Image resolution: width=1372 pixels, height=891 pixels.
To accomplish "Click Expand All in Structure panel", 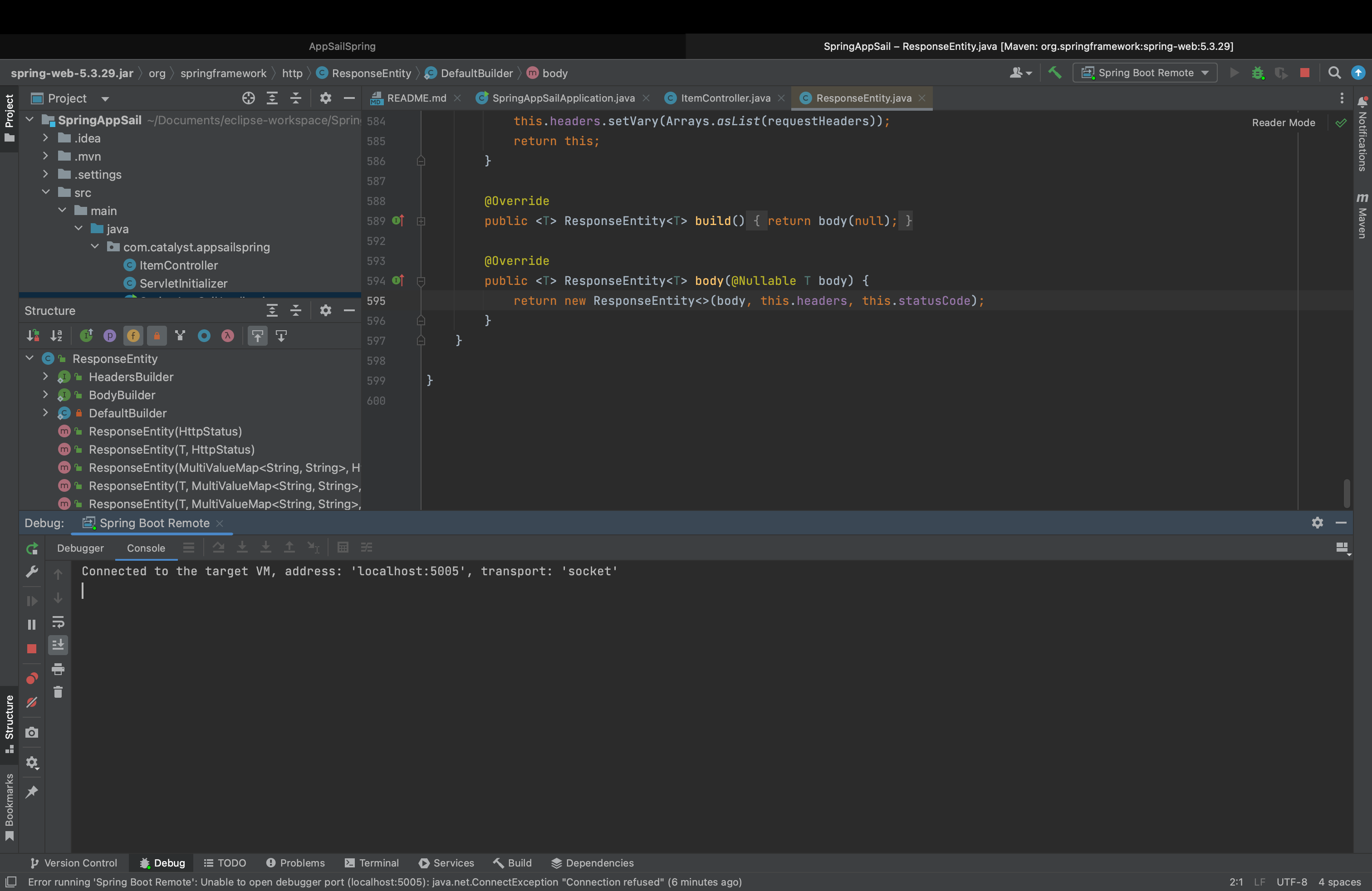I will (x=272, y=311).
